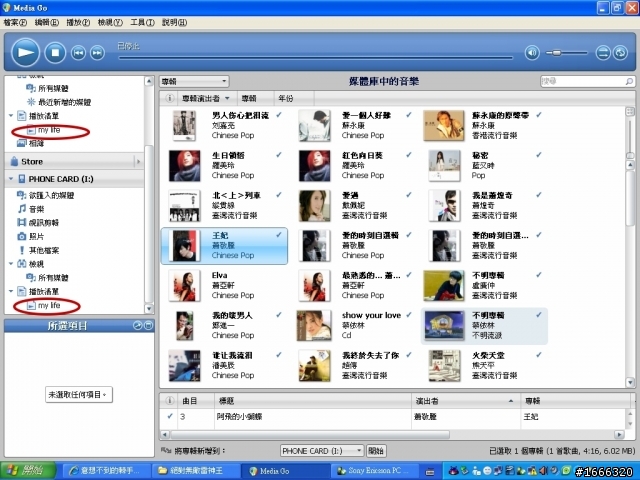The image size is (640, 480).
Task: Click the info icon column header of album grid
Action: pos(169,98)
